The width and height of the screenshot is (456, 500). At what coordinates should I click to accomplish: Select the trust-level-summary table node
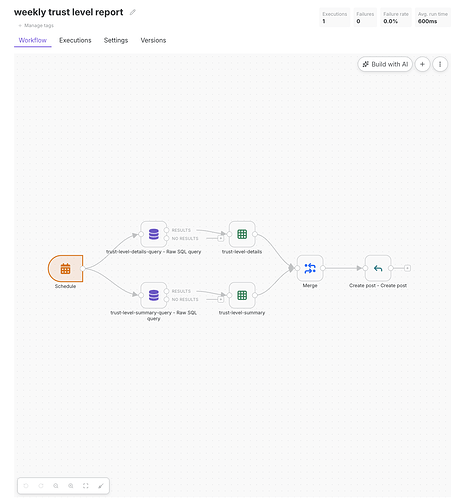pos(242,295)
